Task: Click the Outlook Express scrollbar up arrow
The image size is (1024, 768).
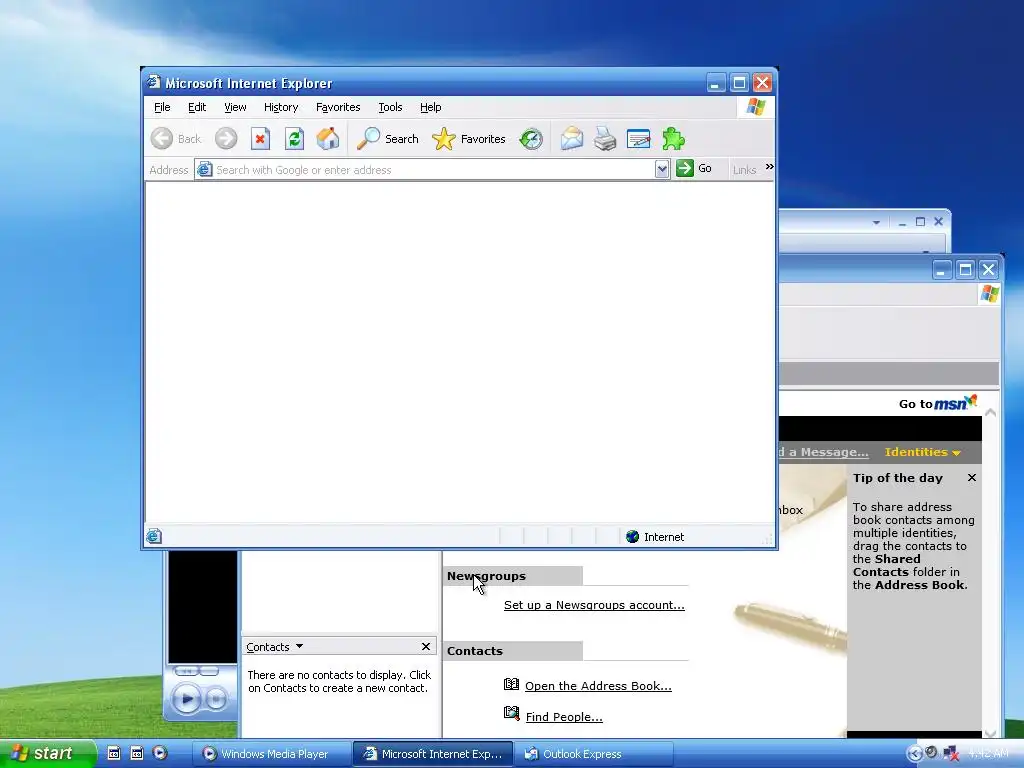Action: click(x=991, y=413)
